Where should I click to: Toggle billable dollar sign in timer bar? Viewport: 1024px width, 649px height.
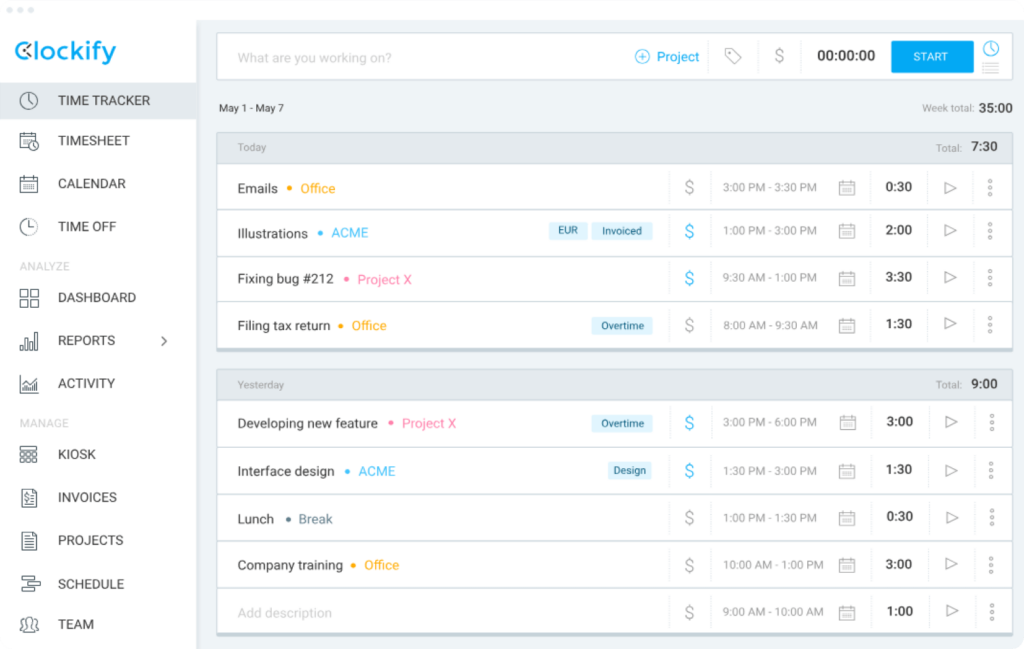779,56
